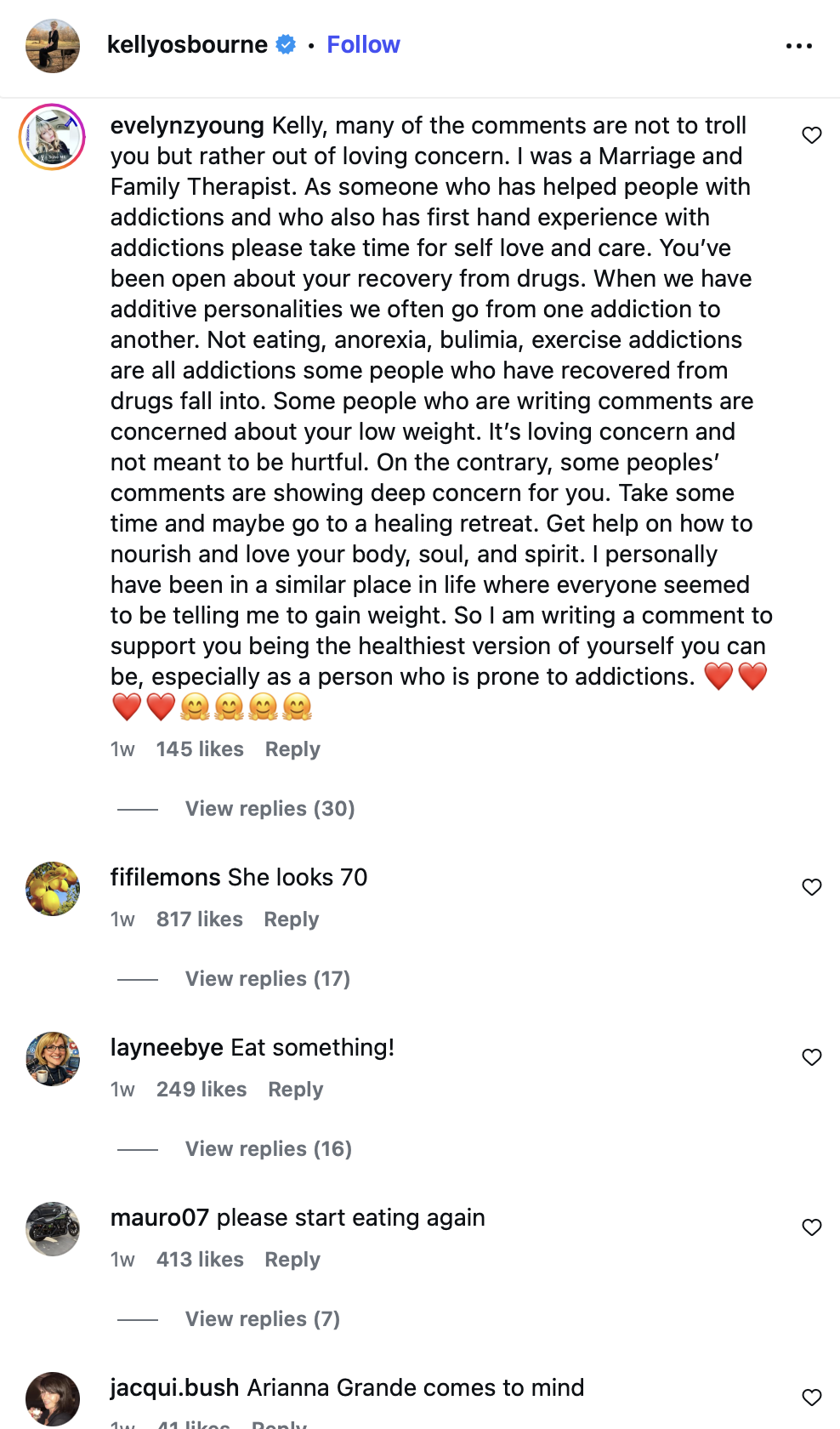
Task: Expand View replies (30) thread
Action: click(270, 809)
